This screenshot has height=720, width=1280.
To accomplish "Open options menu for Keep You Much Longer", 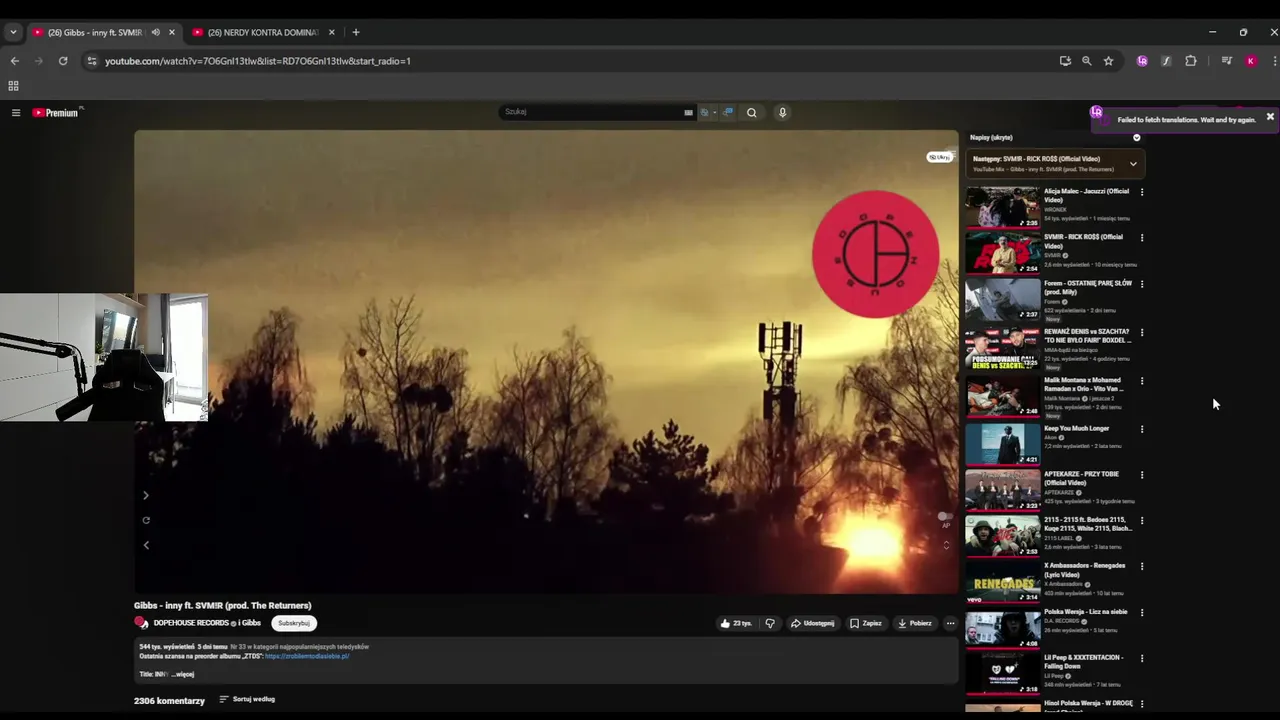I will pyautogui.click(x=1142, y=430).
